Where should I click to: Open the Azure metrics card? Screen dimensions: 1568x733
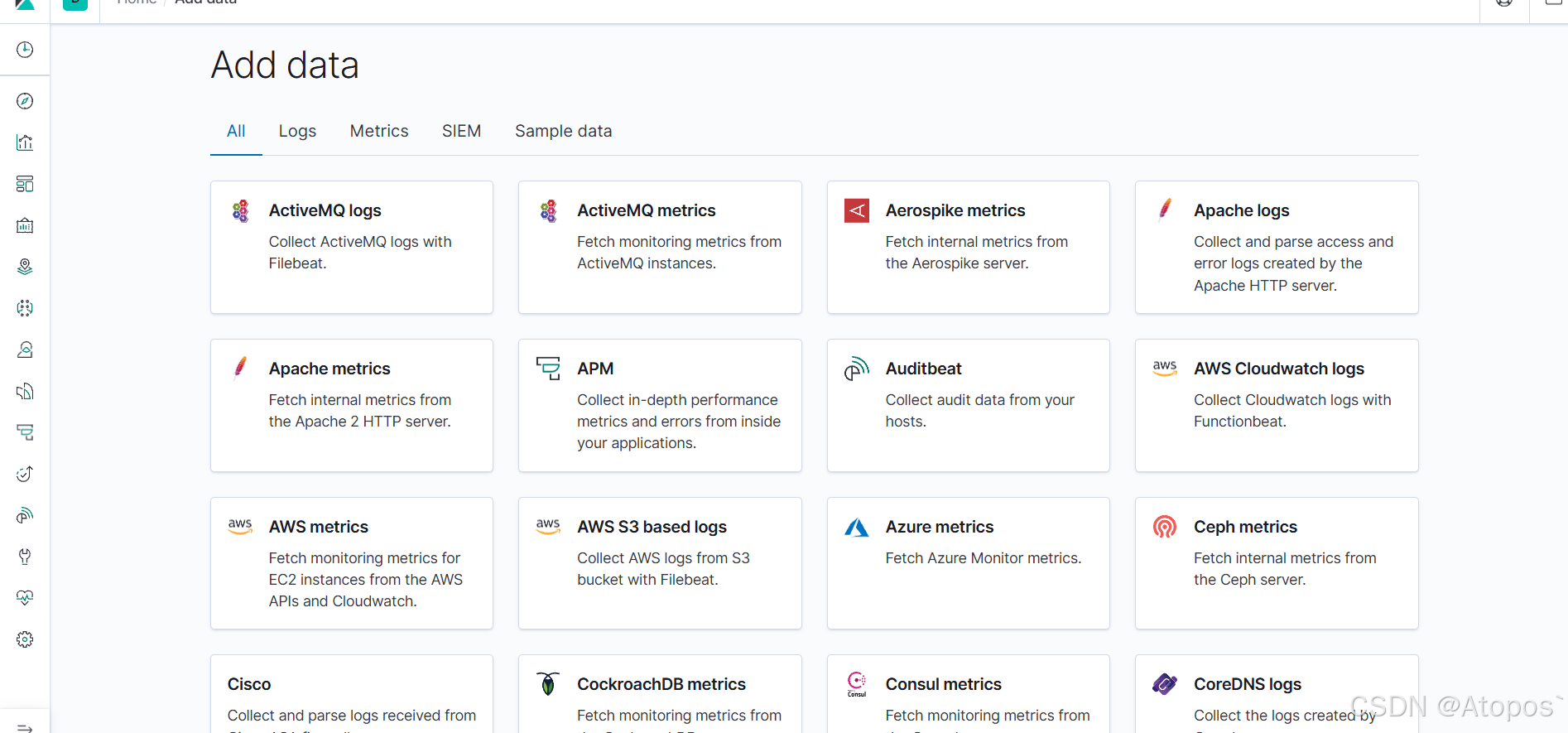tap(969, 563)
